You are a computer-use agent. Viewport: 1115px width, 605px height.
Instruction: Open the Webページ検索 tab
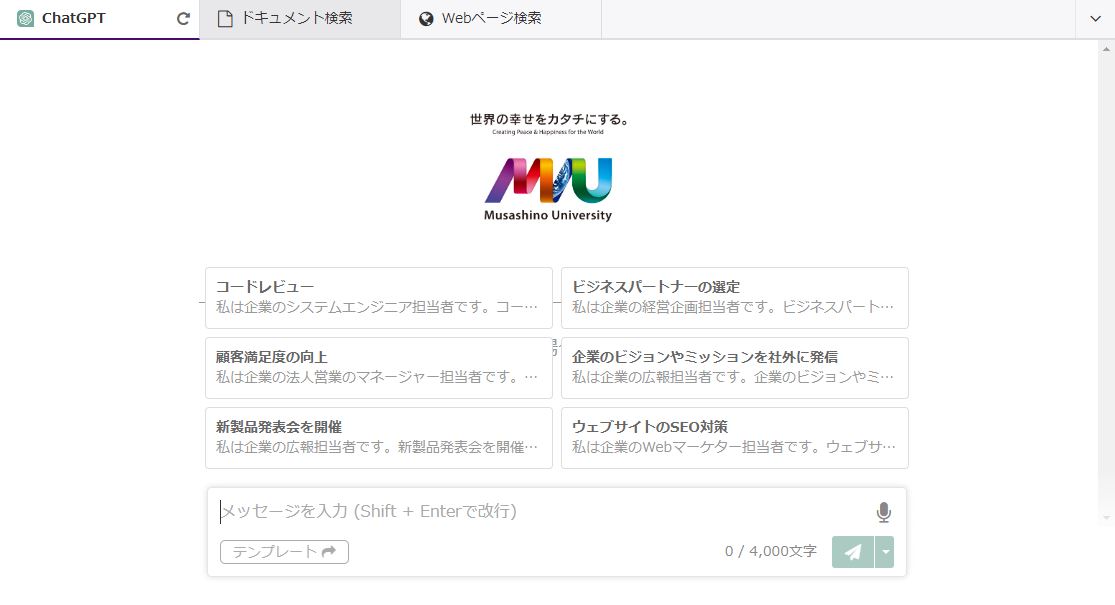click(501, 18)
